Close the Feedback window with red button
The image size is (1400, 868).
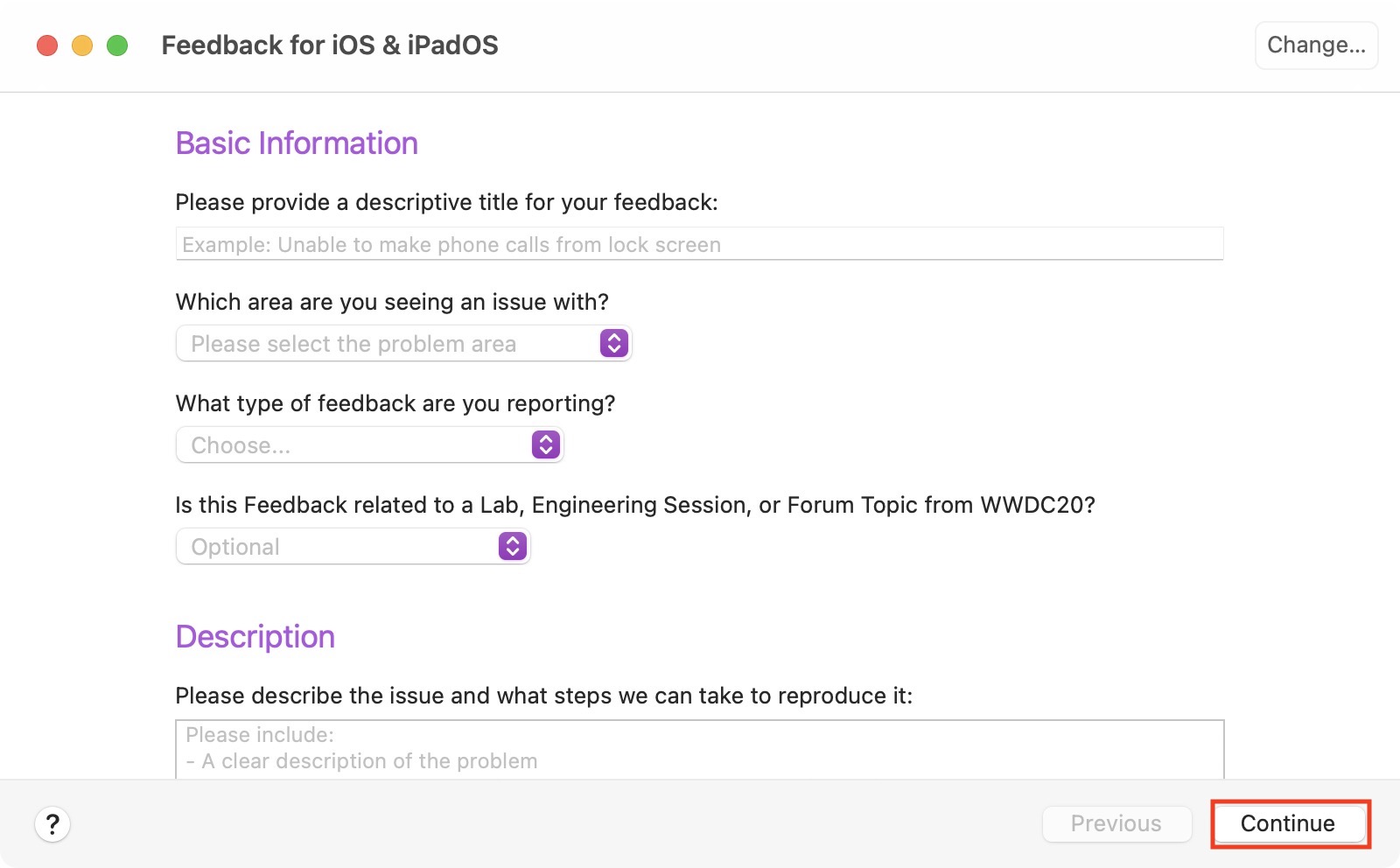47,45
